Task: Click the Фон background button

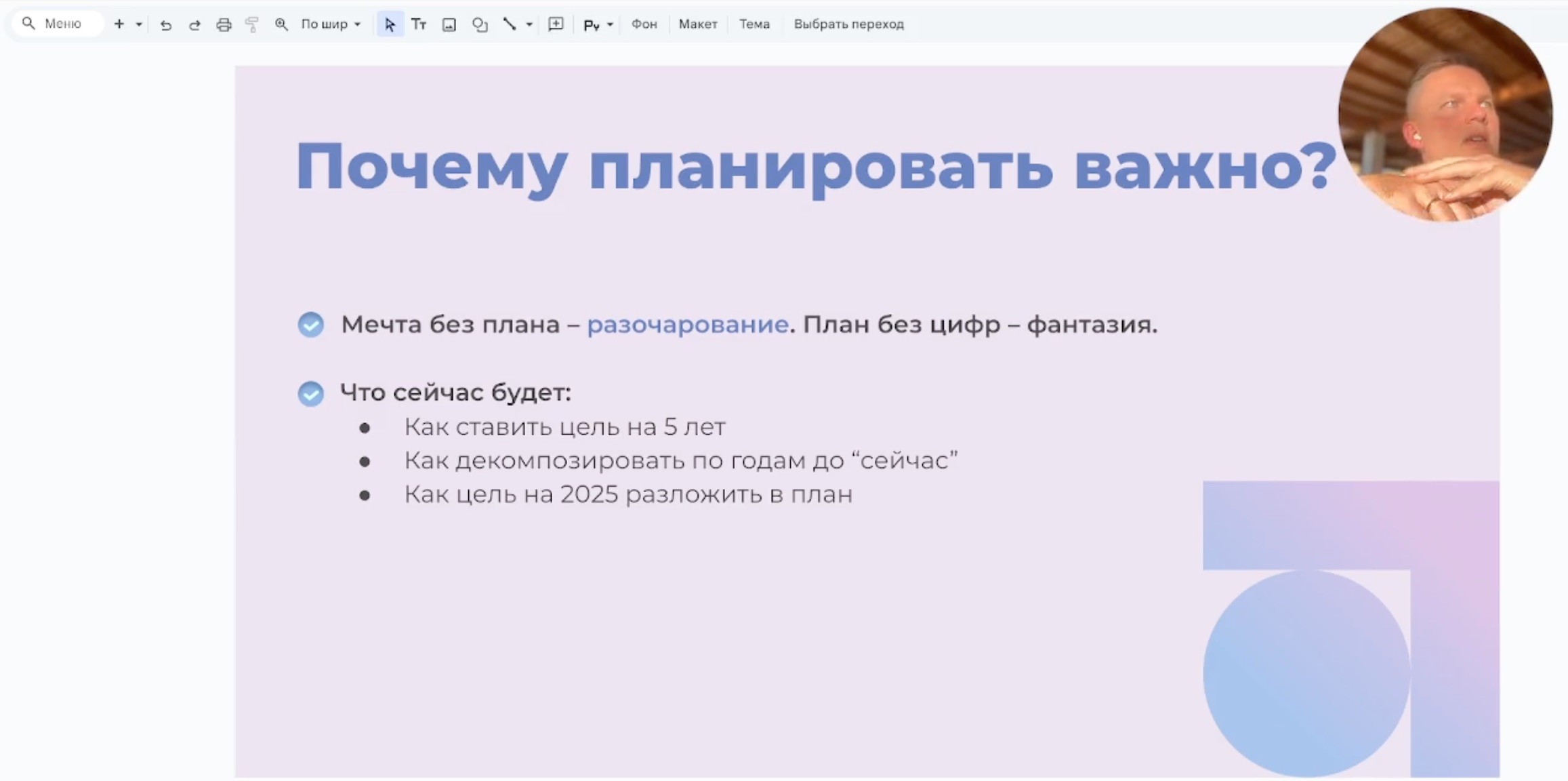Action: coord(644,24)
